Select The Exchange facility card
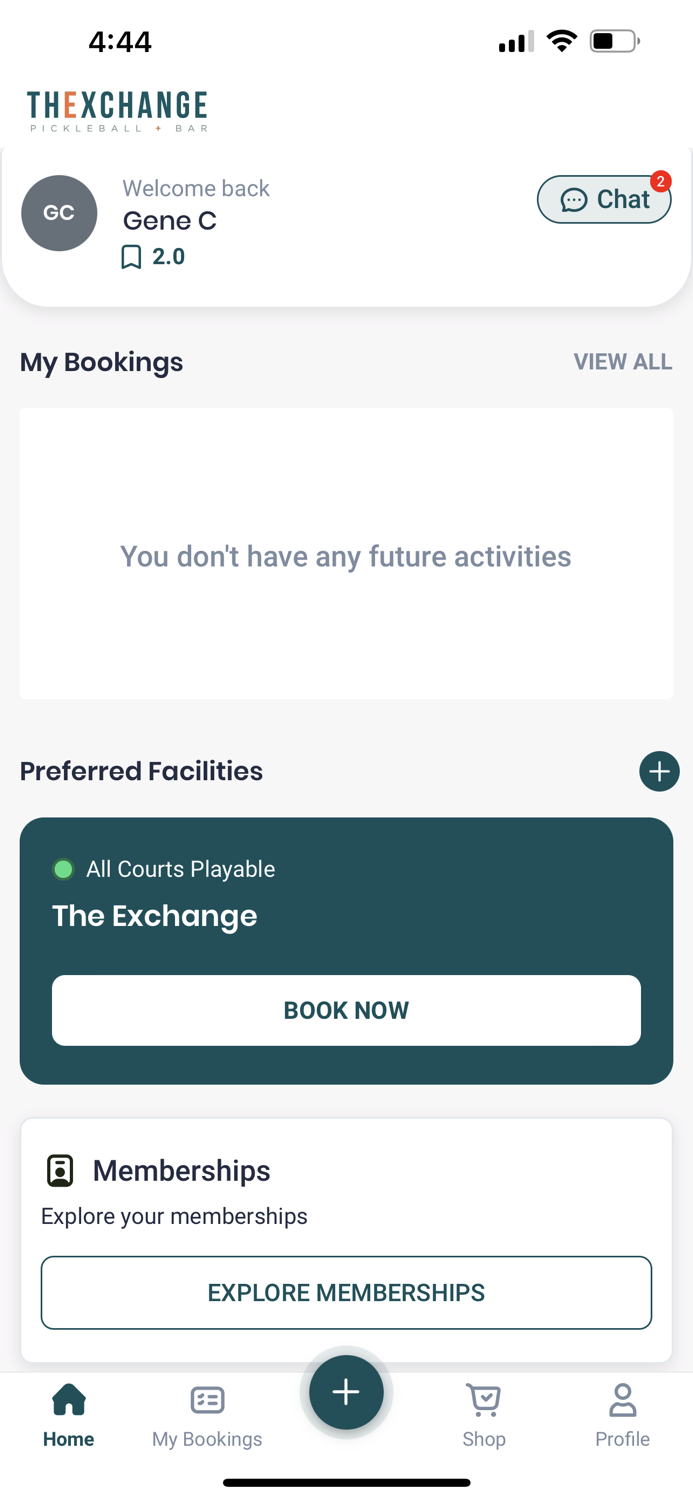The image size is (693, 1500). coord(346,916)
